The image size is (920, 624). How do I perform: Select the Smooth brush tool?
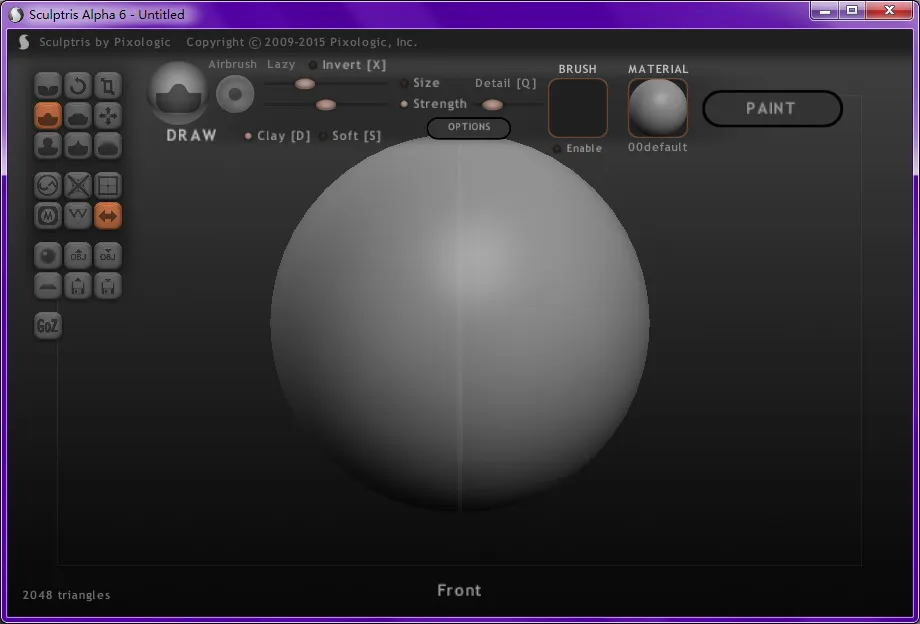click(x=108, y=146)
